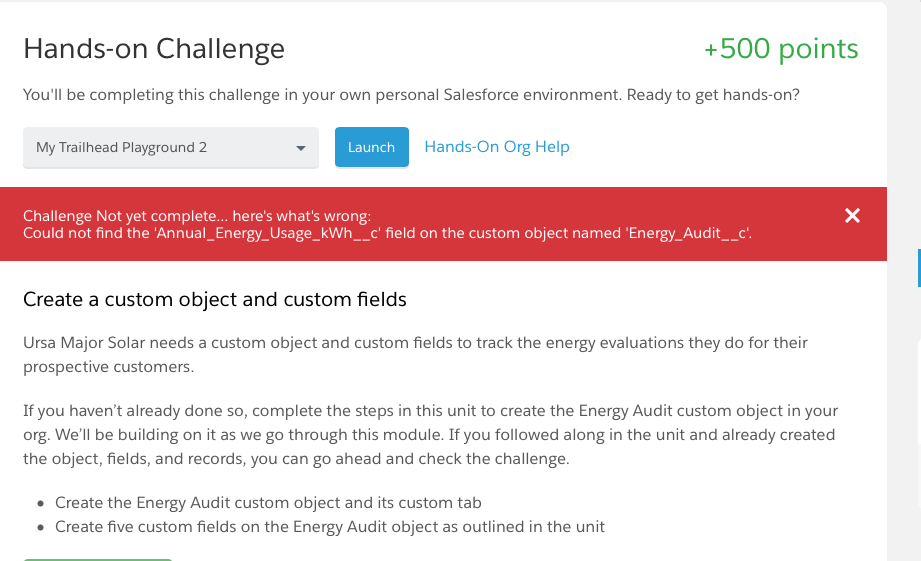
Task: Click the Hands-on Challenge heading
Action: 154,49
